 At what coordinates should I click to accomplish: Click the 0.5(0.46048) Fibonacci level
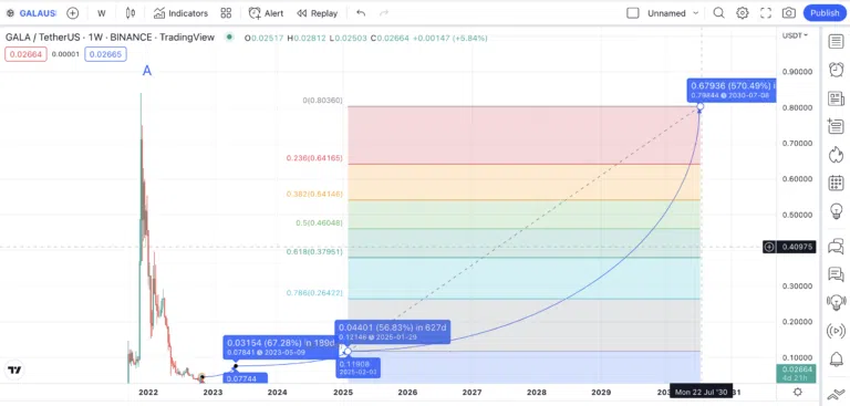319,223
